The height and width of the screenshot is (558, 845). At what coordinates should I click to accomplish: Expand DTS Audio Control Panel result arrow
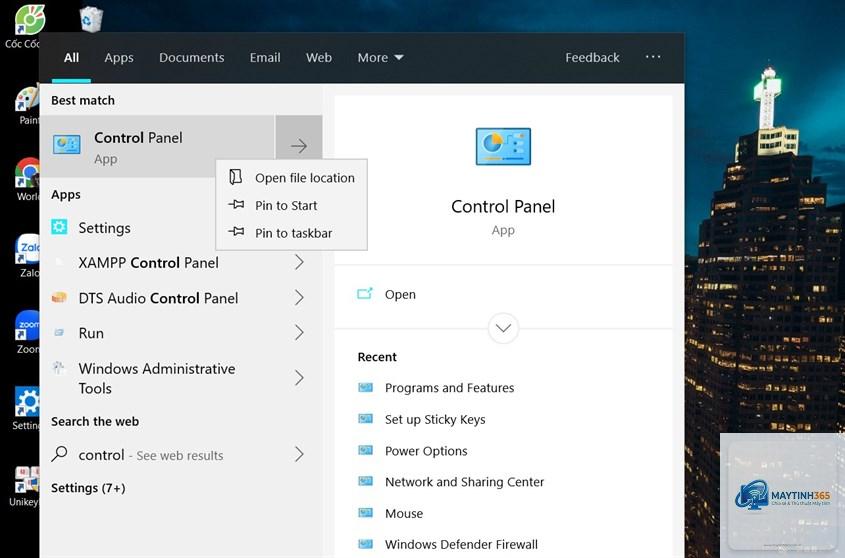coord(300,298)
